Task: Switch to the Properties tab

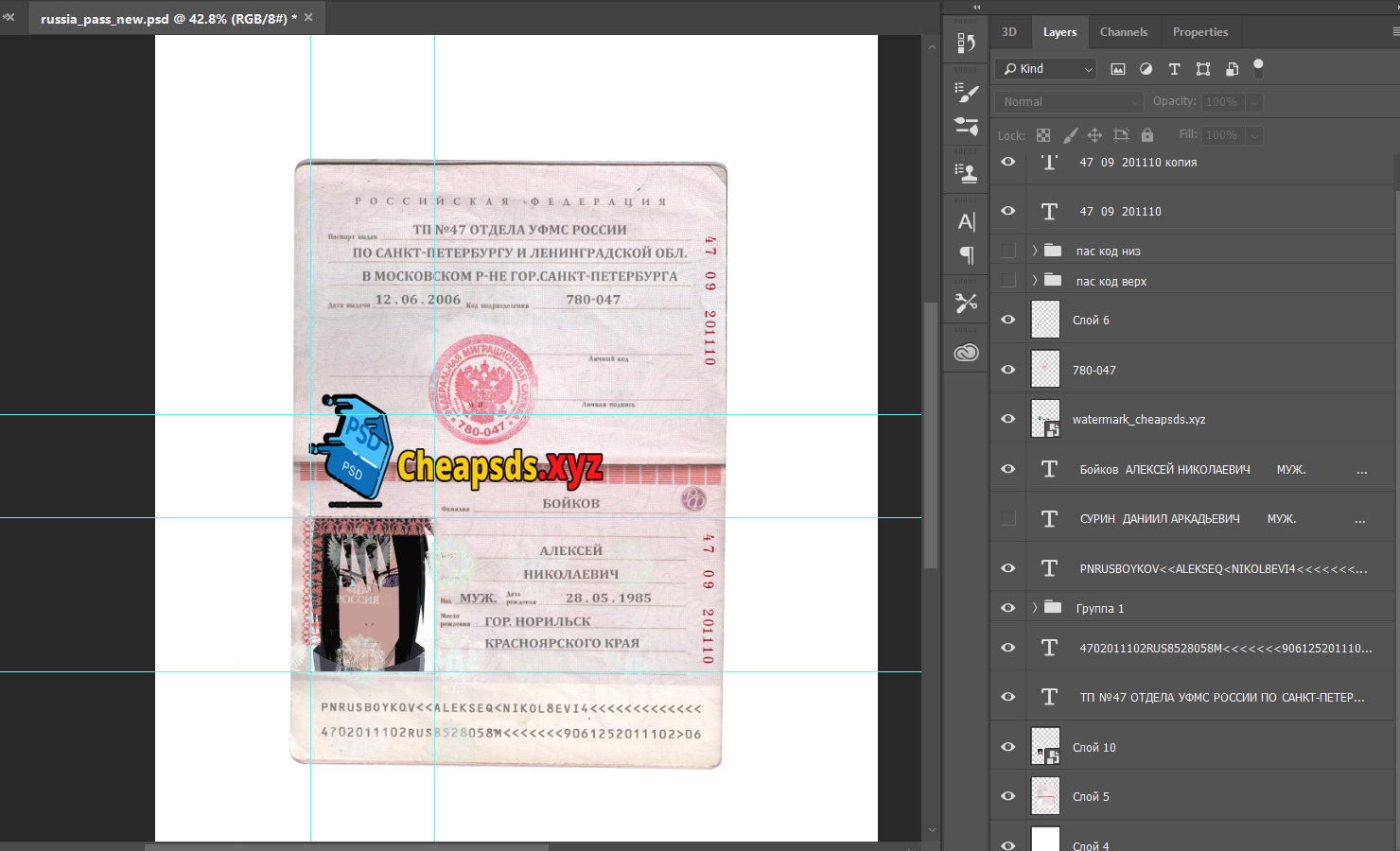Action: pyautogui.click(x=1199, y=32)
